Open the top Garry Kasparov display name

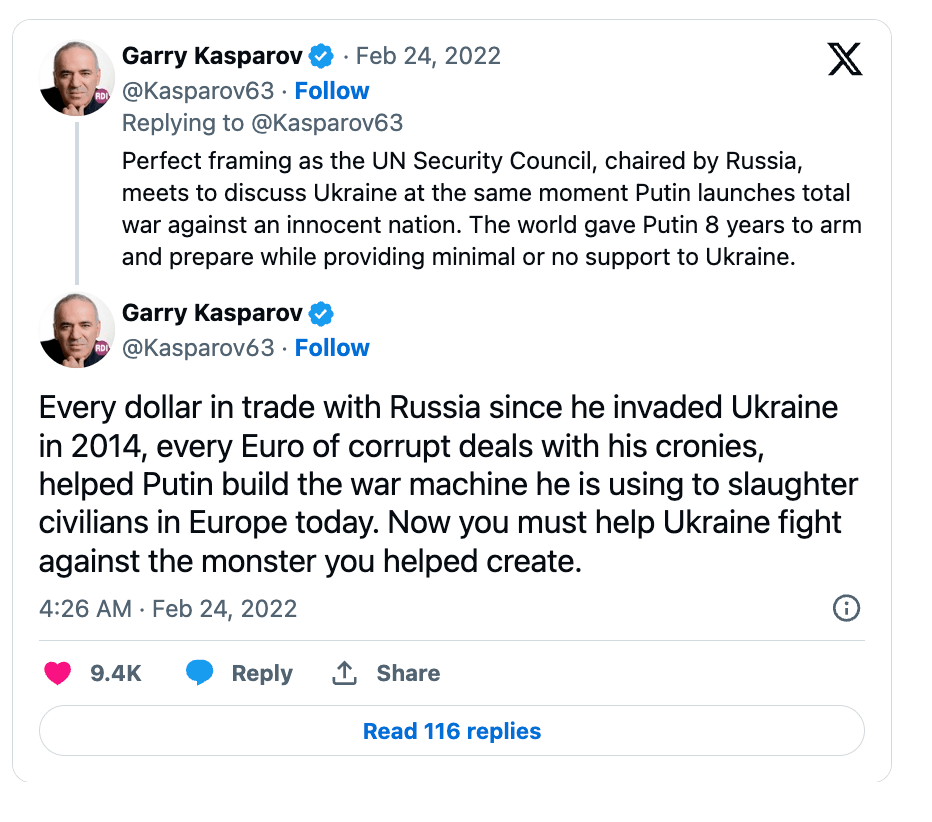(212, 55)
